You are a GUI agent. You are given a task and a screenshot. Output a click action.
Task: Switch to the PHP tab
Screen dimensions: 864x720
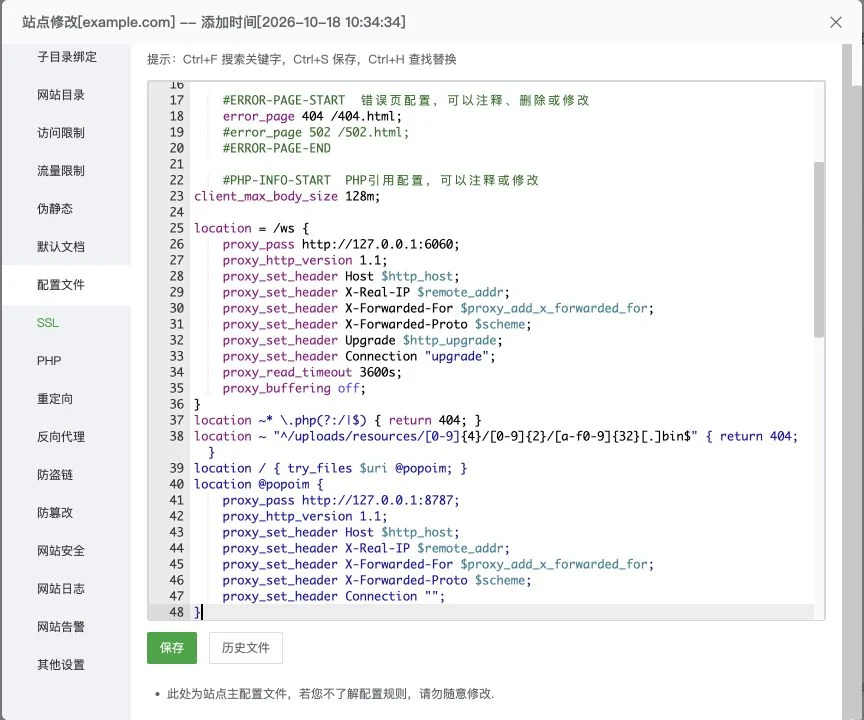(x=49, y=361)
